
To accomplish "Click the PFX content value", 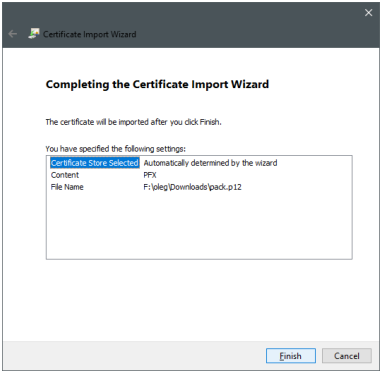I will pyautogui.click(x=150, y=175).
